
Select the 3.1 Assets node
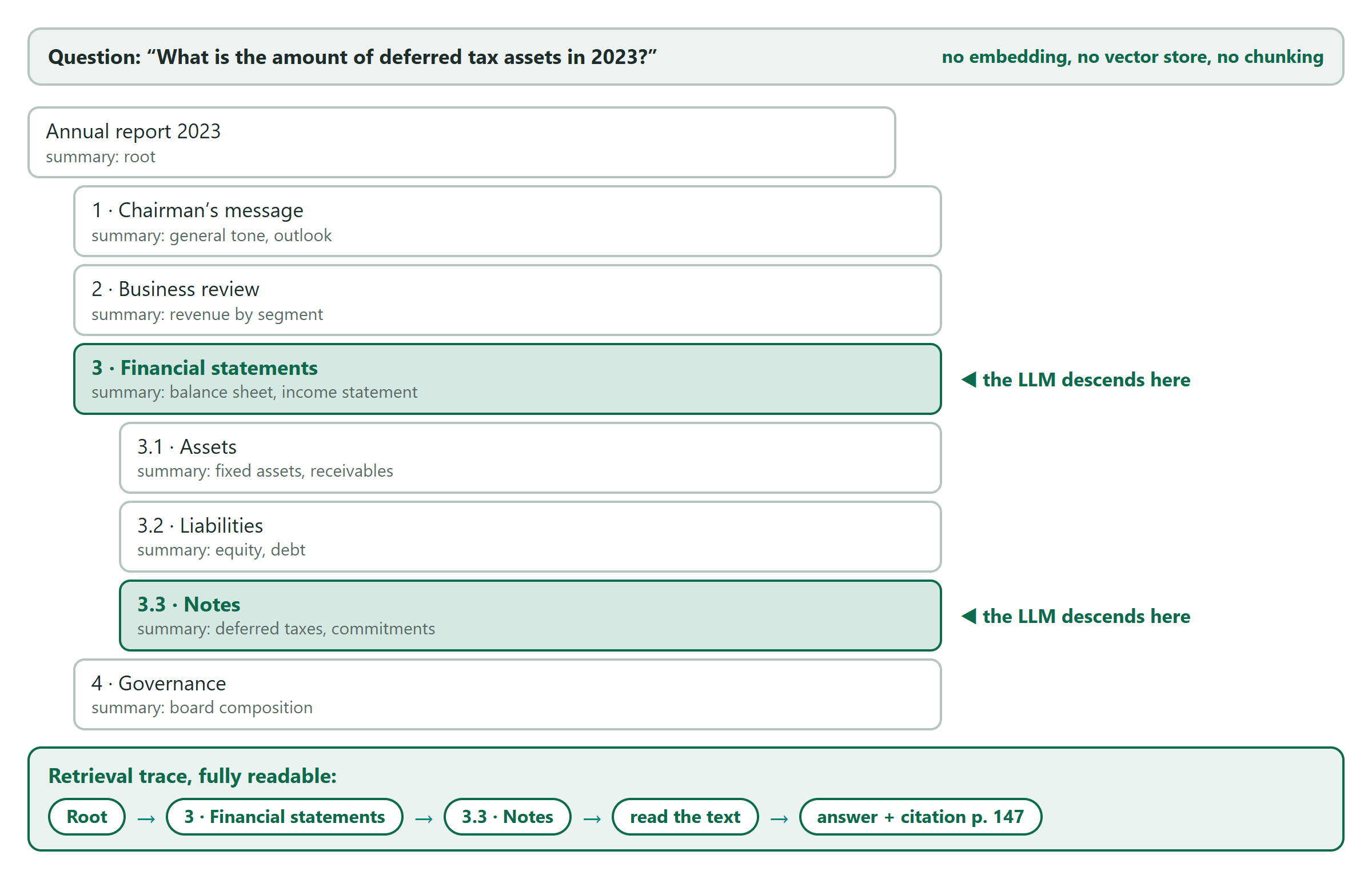point(531,458)
